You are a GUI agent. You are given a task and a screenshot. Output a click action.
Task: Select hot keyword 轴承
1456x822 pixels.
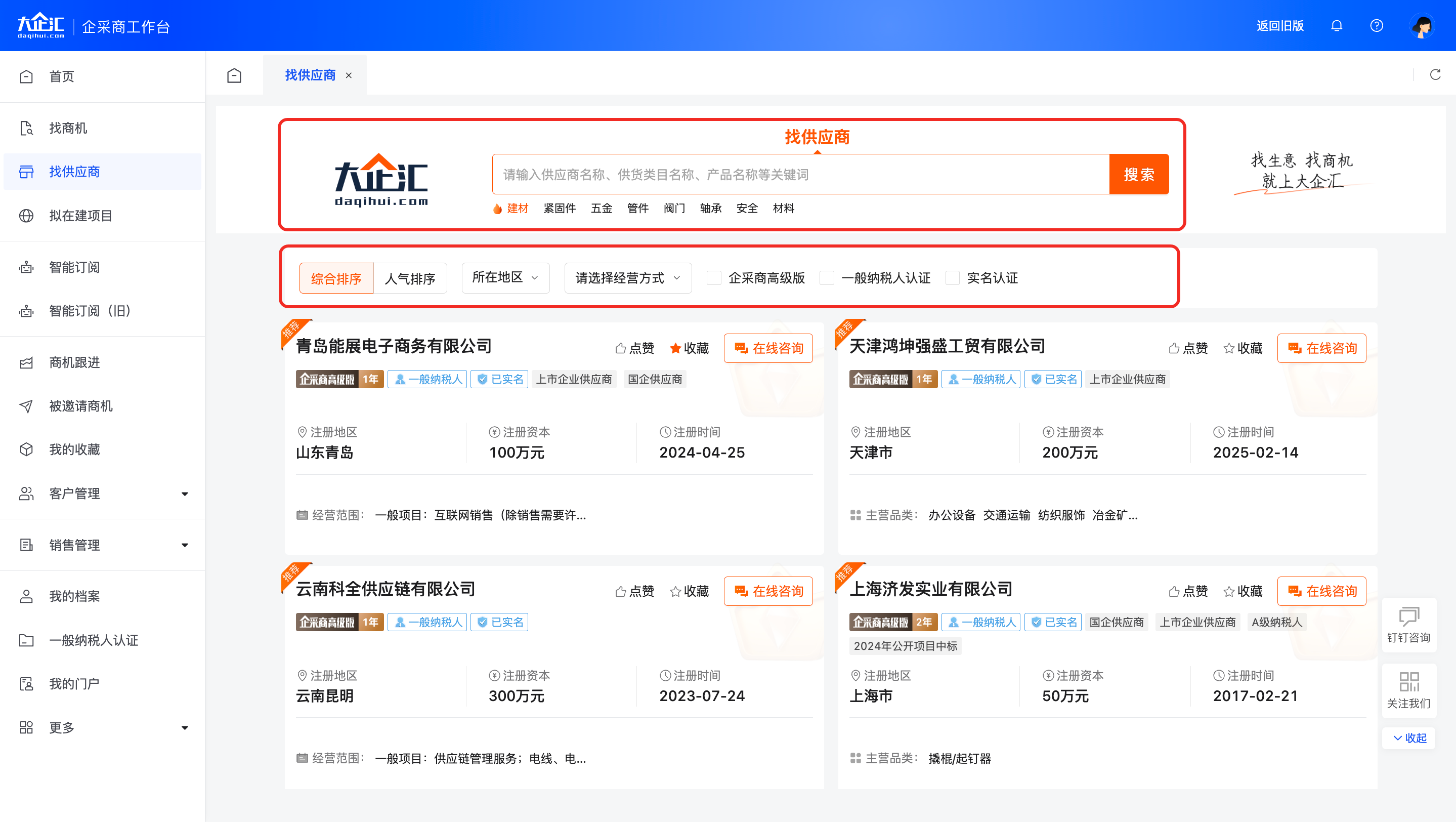click(x=710, y=209)
